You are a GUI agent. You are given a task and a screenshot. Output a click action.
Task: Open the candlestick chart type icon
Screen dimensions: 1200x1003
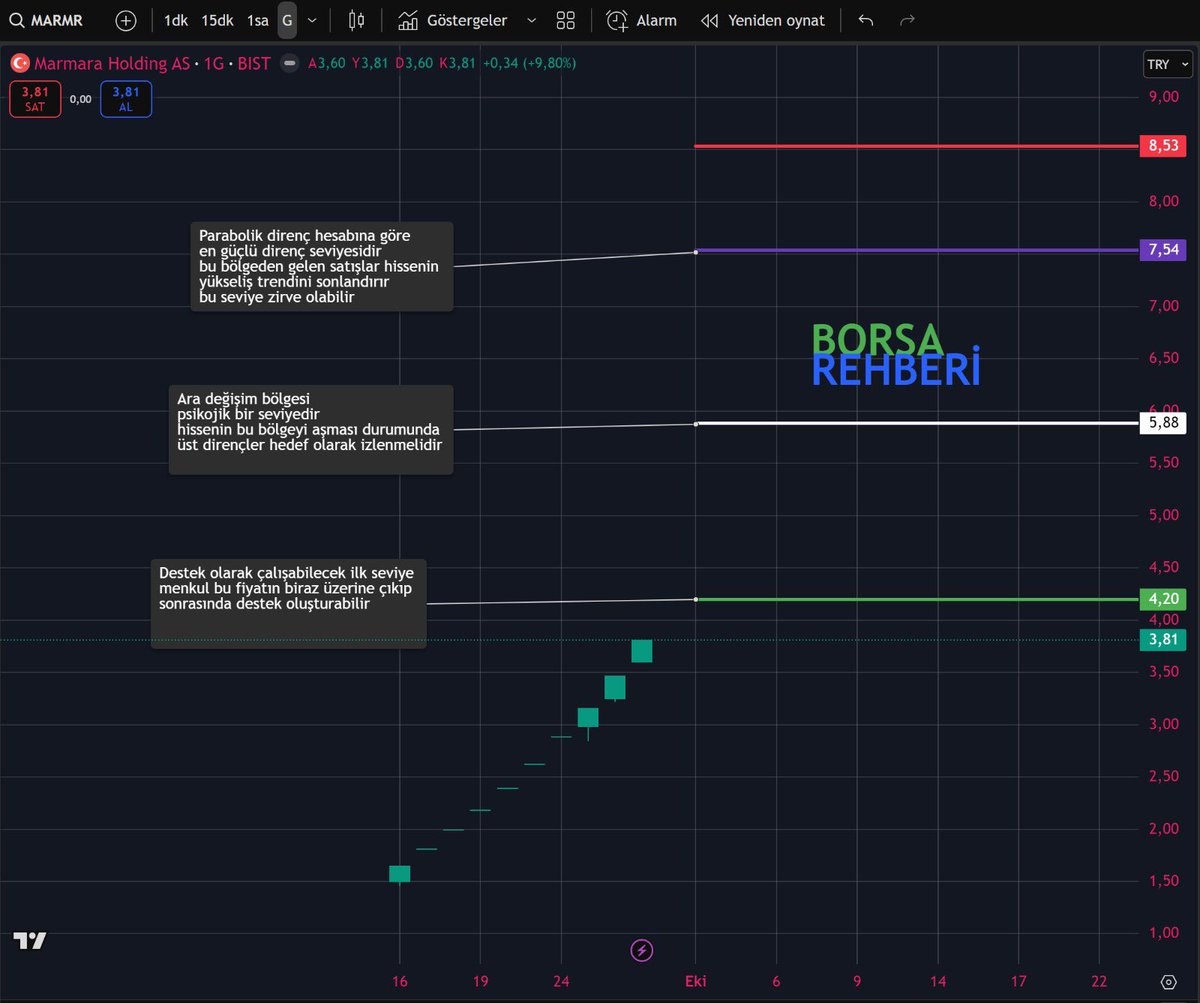(357, 20)
